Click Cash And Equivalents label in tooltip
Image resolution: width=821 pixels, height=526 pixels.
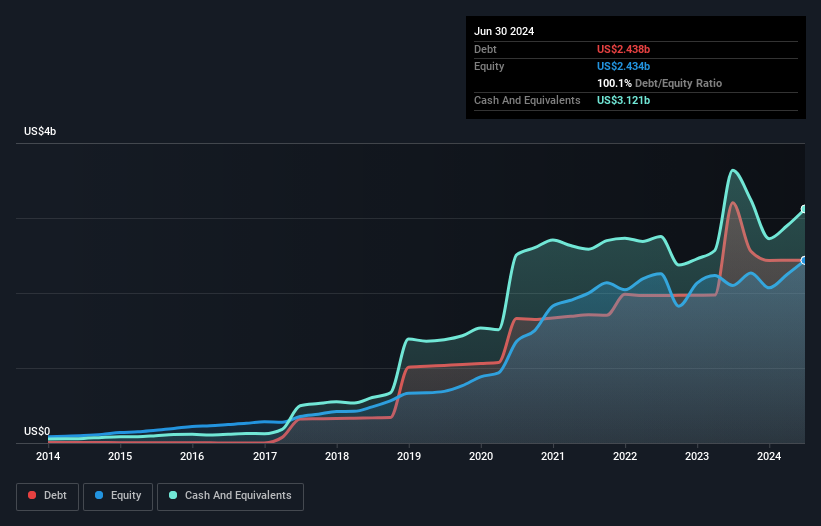pos(527,100)
